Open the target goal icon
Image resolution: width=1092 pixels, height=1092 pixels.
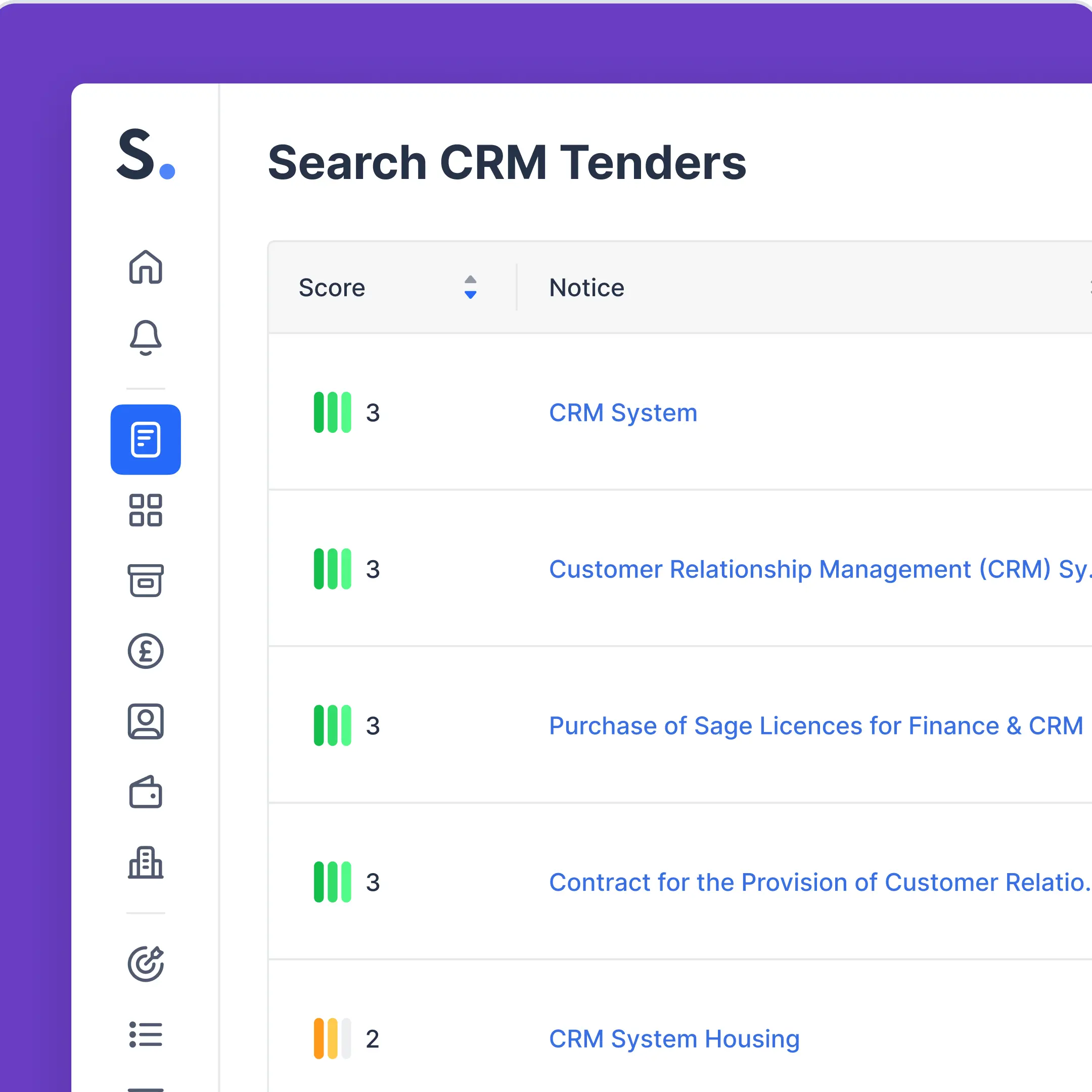146,964
